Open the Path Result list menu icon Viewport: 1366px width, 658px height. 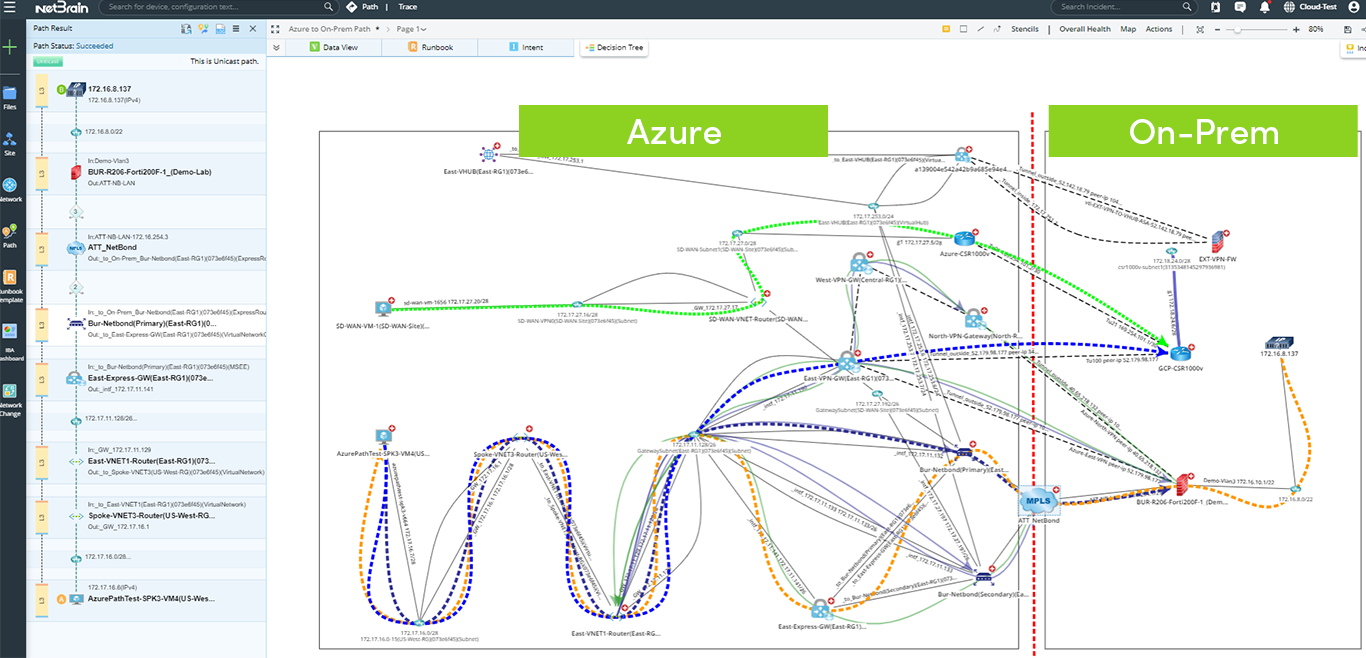click(x=236, y=29)
